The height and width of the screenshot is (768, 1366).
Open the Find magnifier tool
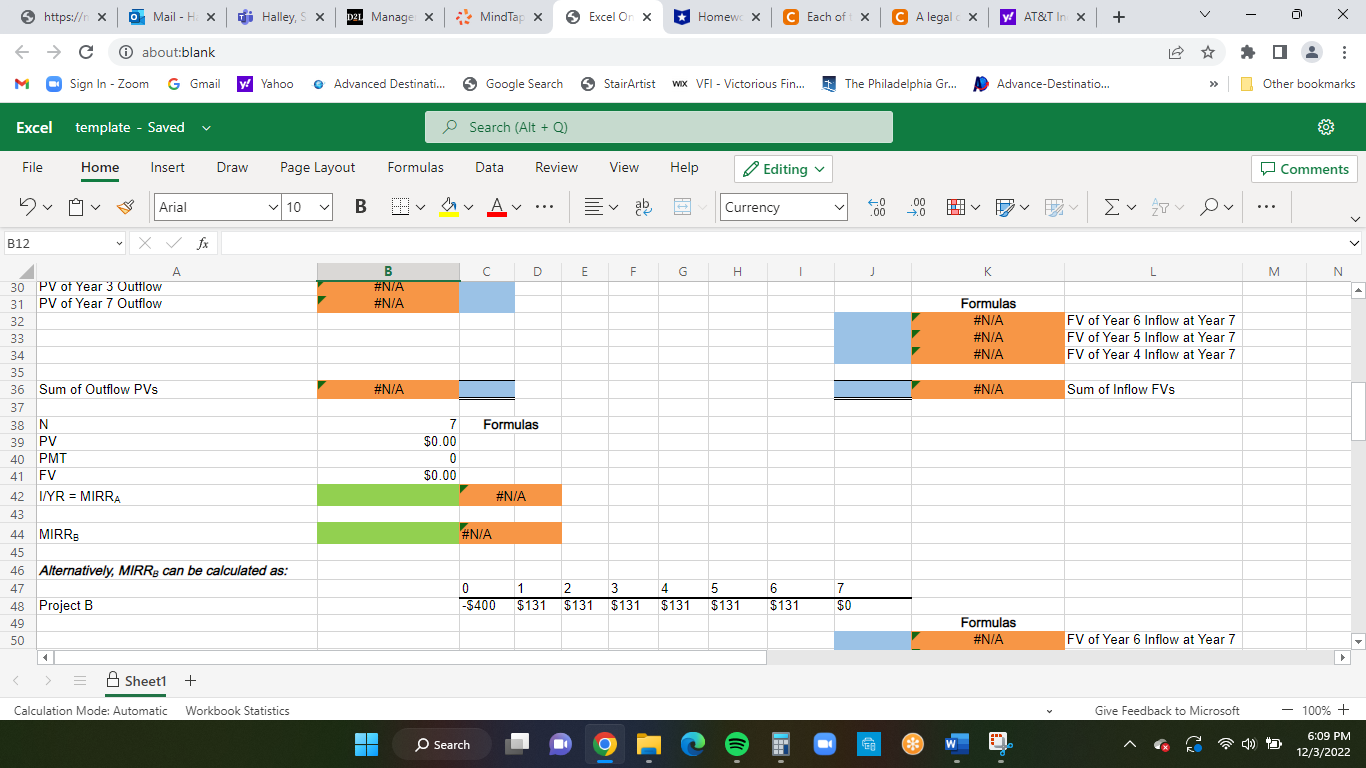click(1210, 207)
